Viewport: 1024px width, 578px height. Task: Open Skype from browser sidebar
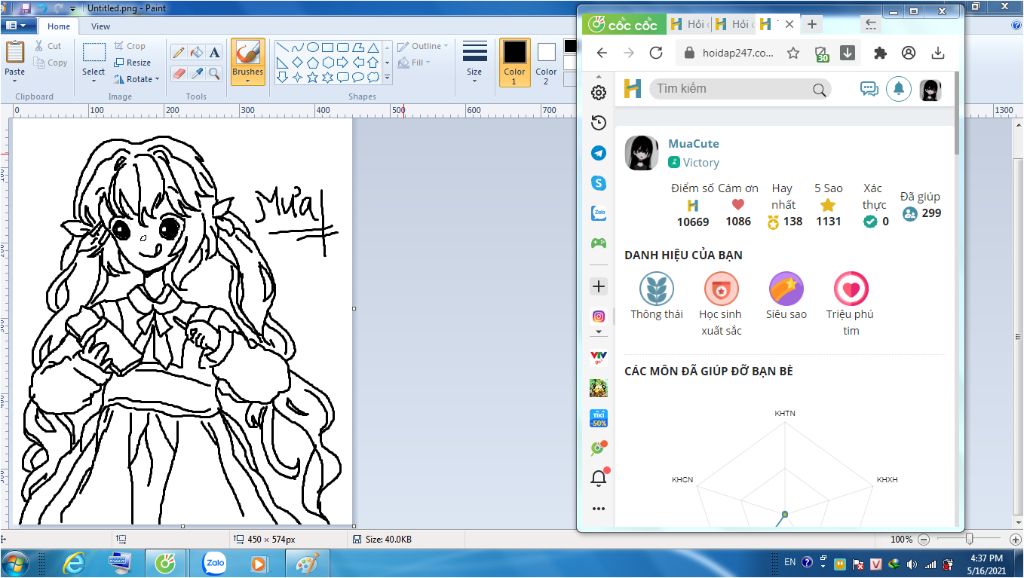click(x=598, y=183)
